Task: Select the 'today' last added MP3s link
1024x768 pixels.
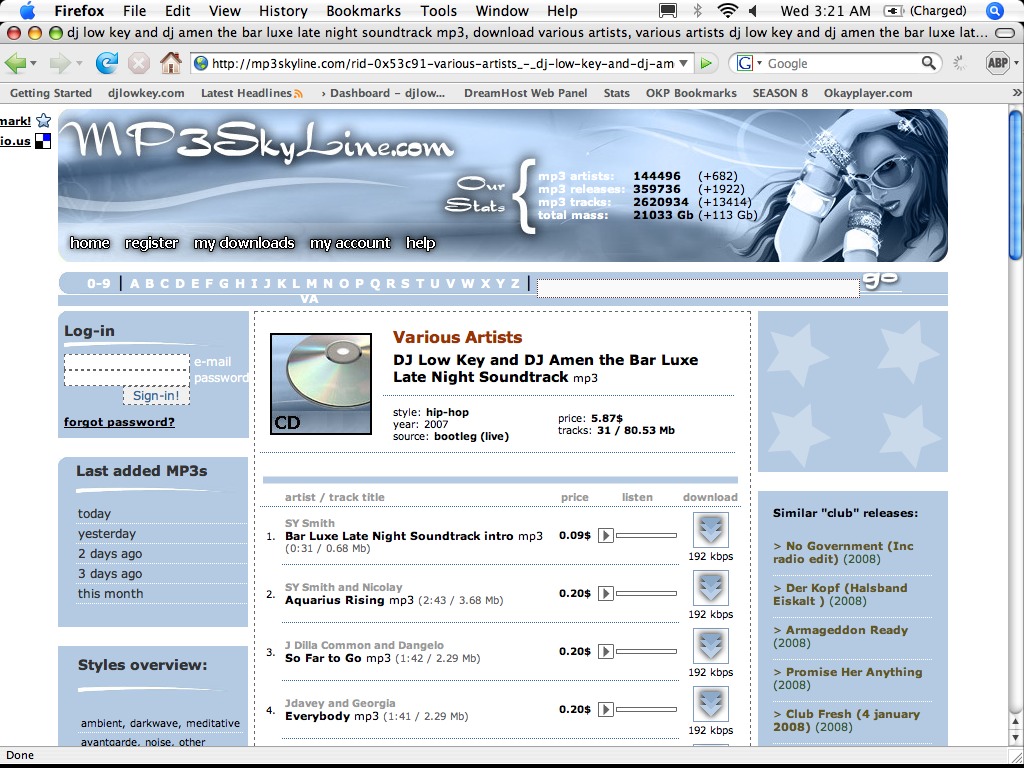Action: coord(95,514)
